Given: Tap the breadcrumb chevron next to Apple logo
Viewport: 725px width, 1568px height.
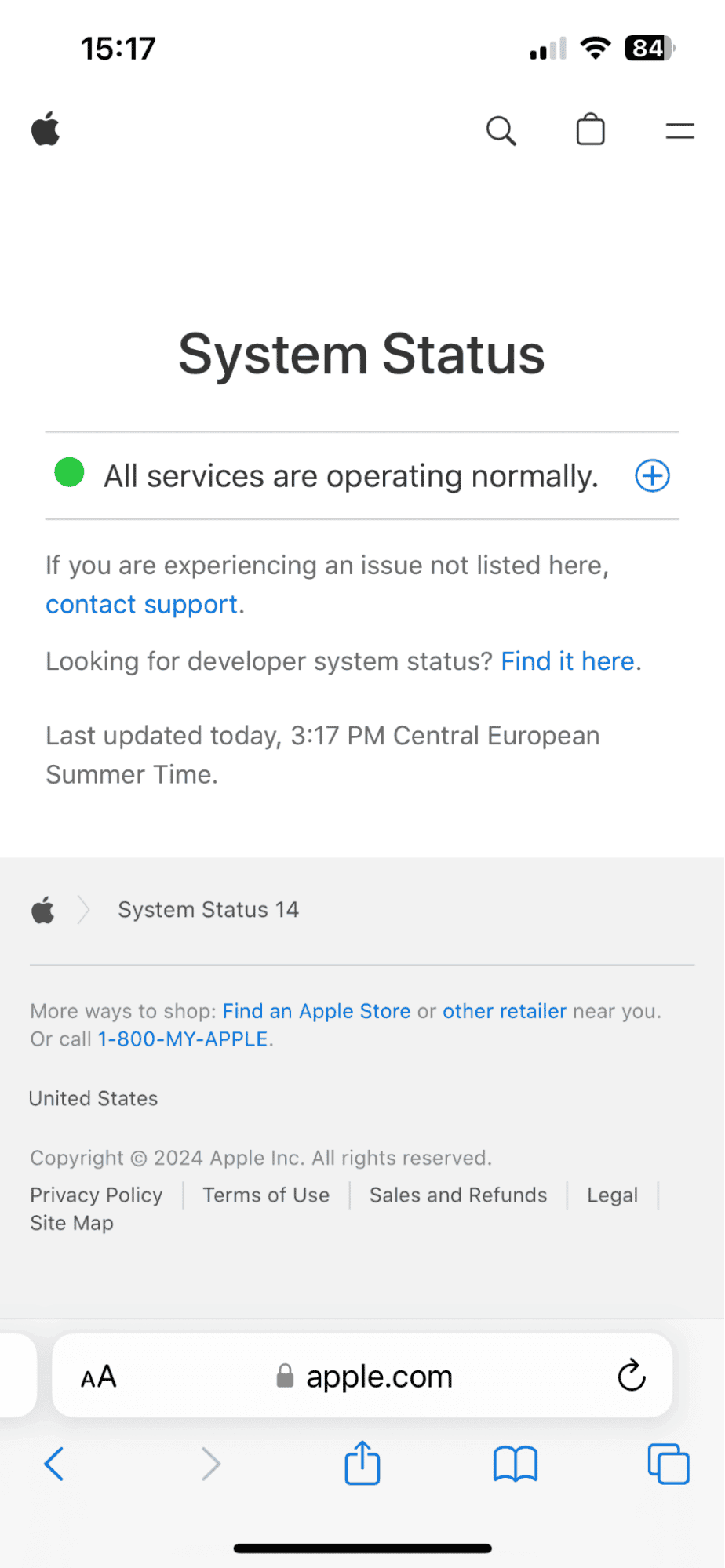Looking at the screenshot, I should pos(83,910).
